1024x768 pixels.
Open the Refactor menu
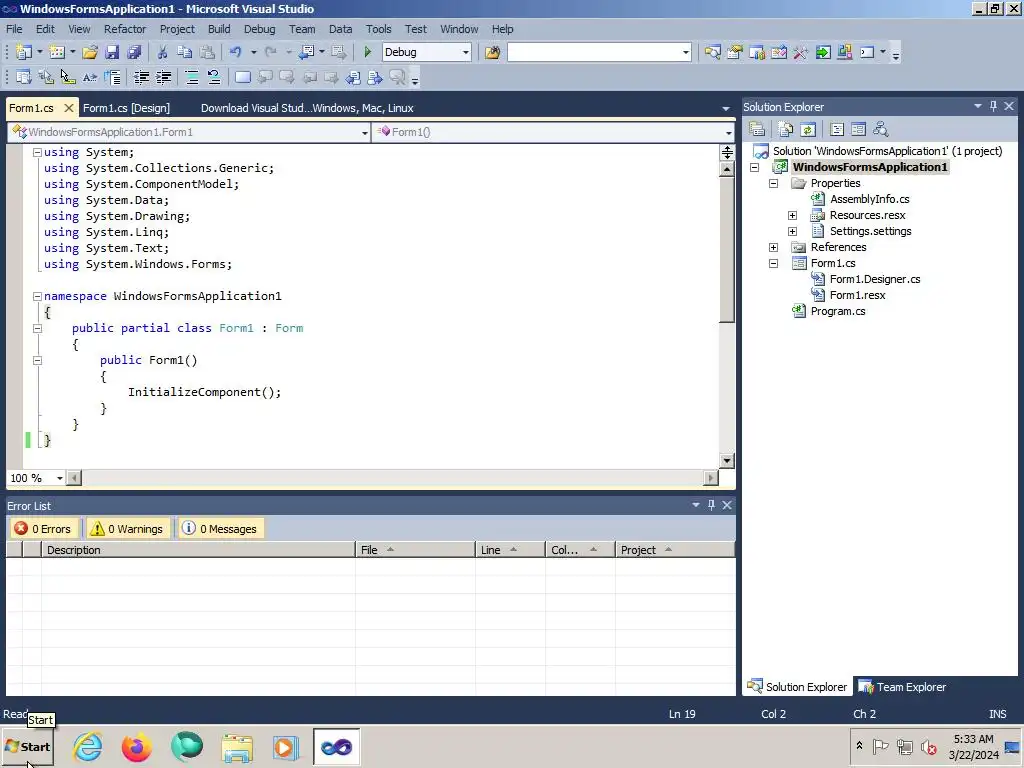[x=125, y=29]
